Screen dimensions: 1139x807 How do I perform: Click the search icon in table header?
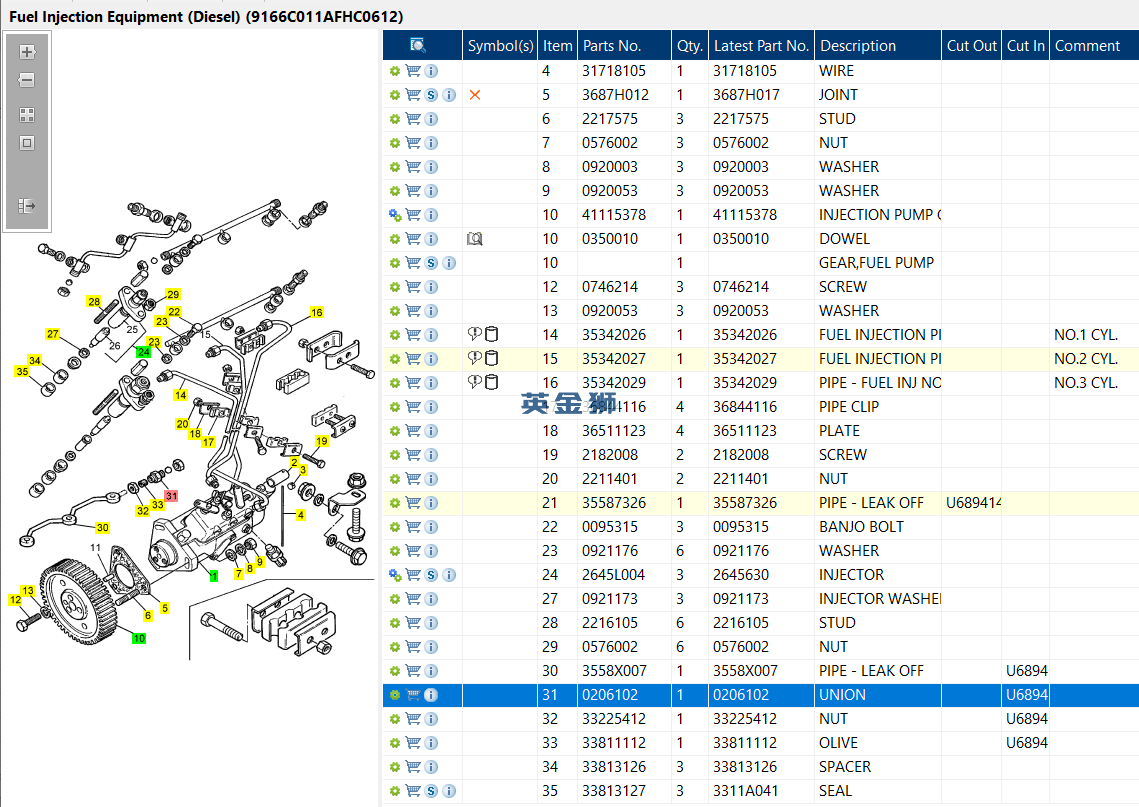tap(418, 45)
